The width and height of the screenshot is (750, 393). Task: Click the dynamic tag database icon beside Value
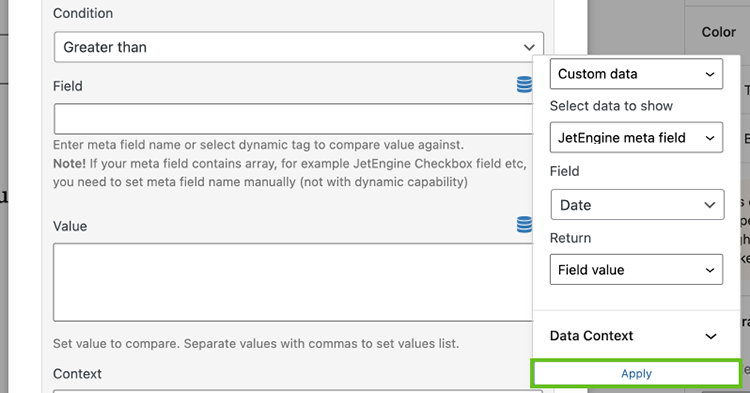[x=524, y=224]
